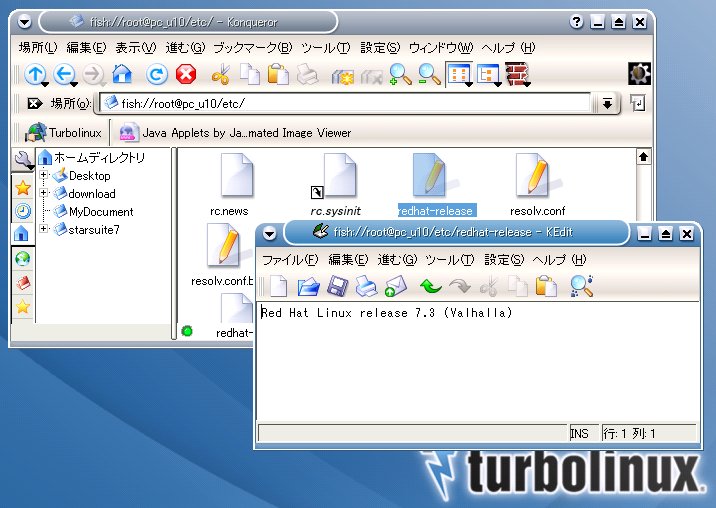Viewport: 716px width, 508px height.
Task: Click the KDE gear animation icon
Action: [639, 74]
